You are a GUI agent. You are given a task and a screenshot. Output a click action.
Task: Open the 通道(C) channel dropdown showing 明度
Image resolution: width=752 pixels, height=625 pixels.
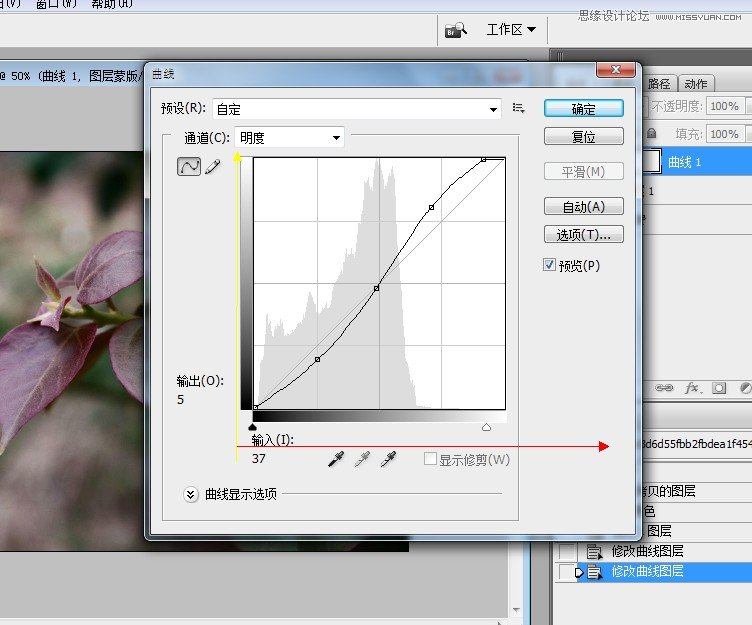(289, 138)
